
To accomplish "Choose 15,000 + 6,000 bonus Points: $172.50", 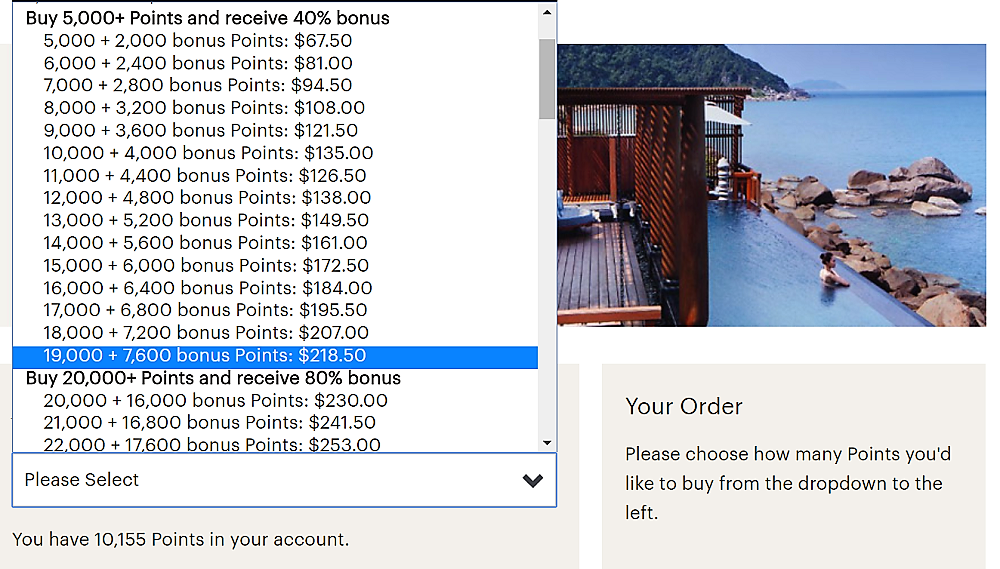I will click(275, 265).
